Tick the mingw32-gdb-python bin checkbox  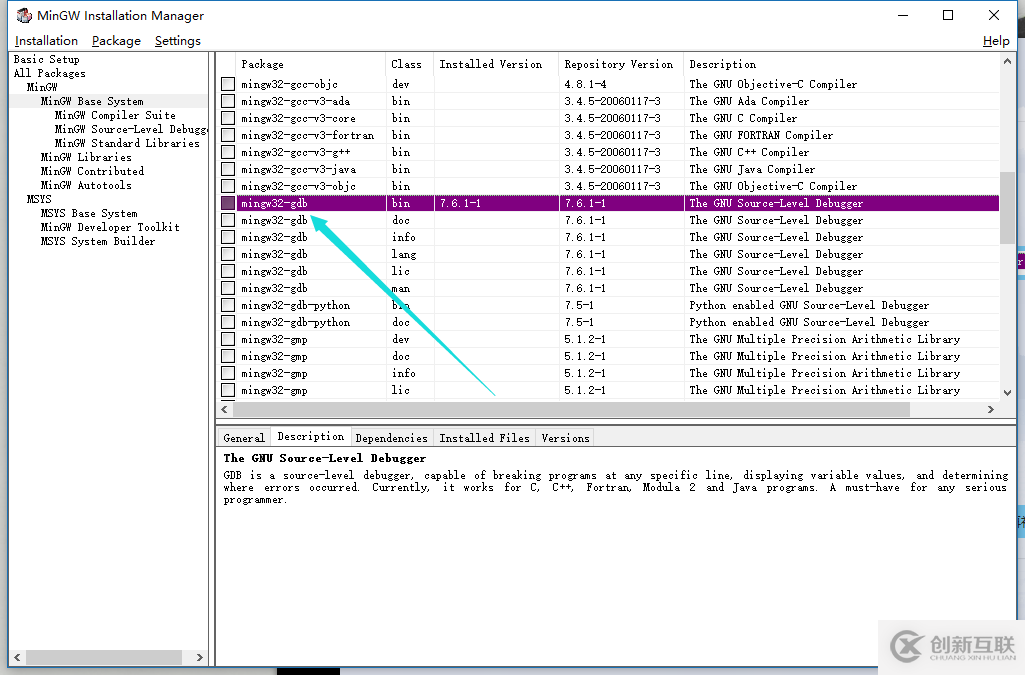pyautogui.click(x=228, y=305)
